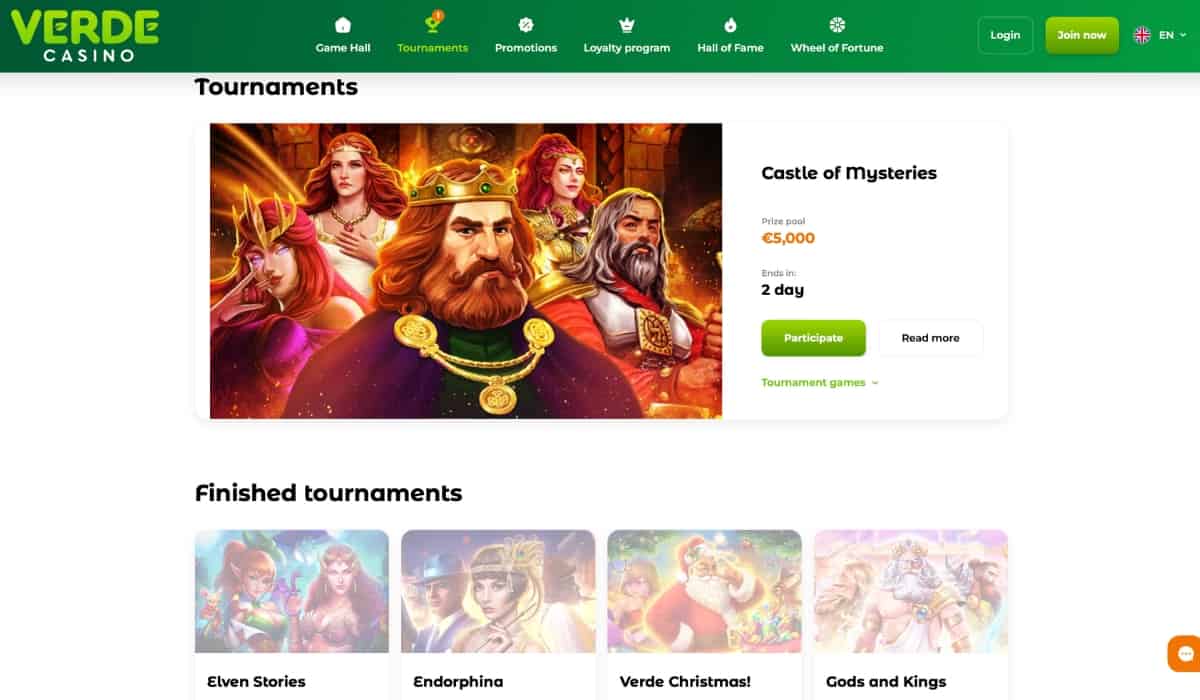The image size is (1200, 700).
Task: Open the Elven Stories finished tournament thumbnail
Action: pos(292,591)
